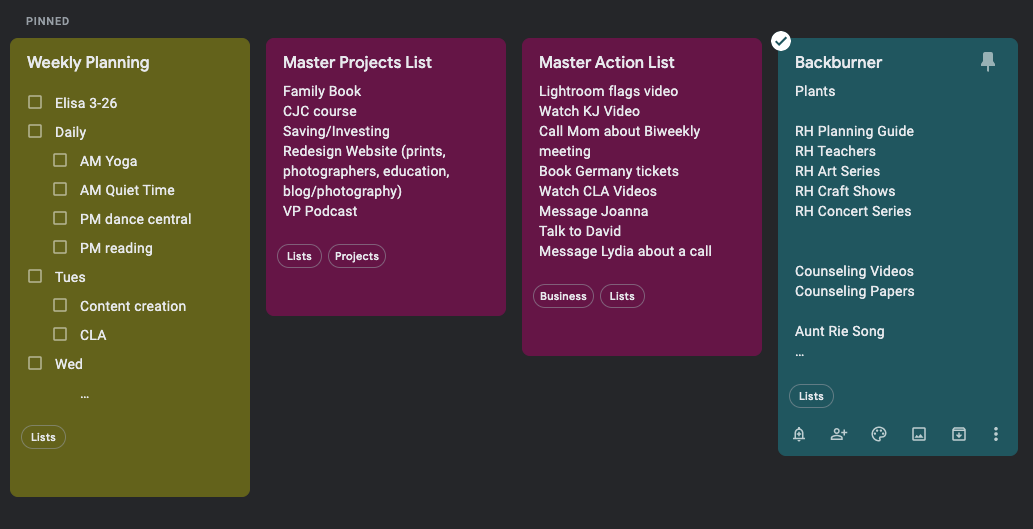
Task: Add a collaborator to Backburner note
Action: 839,434
